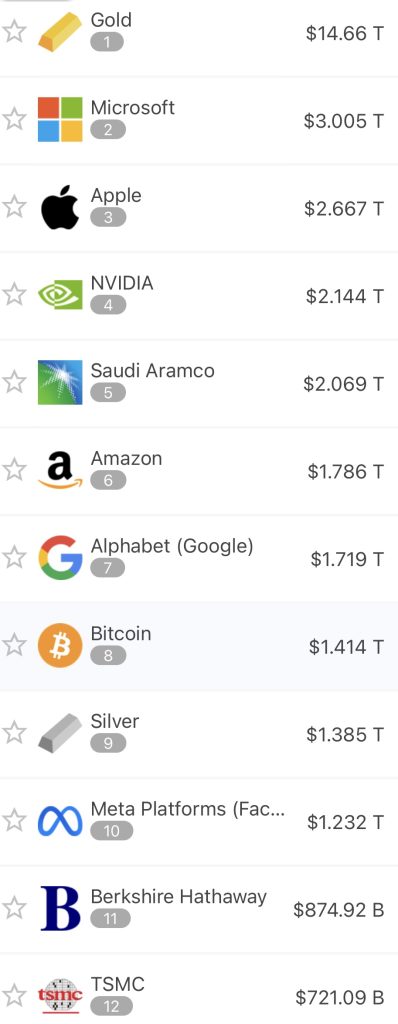
Task: Open the Saudi Aramco name link
Action: 152,371
